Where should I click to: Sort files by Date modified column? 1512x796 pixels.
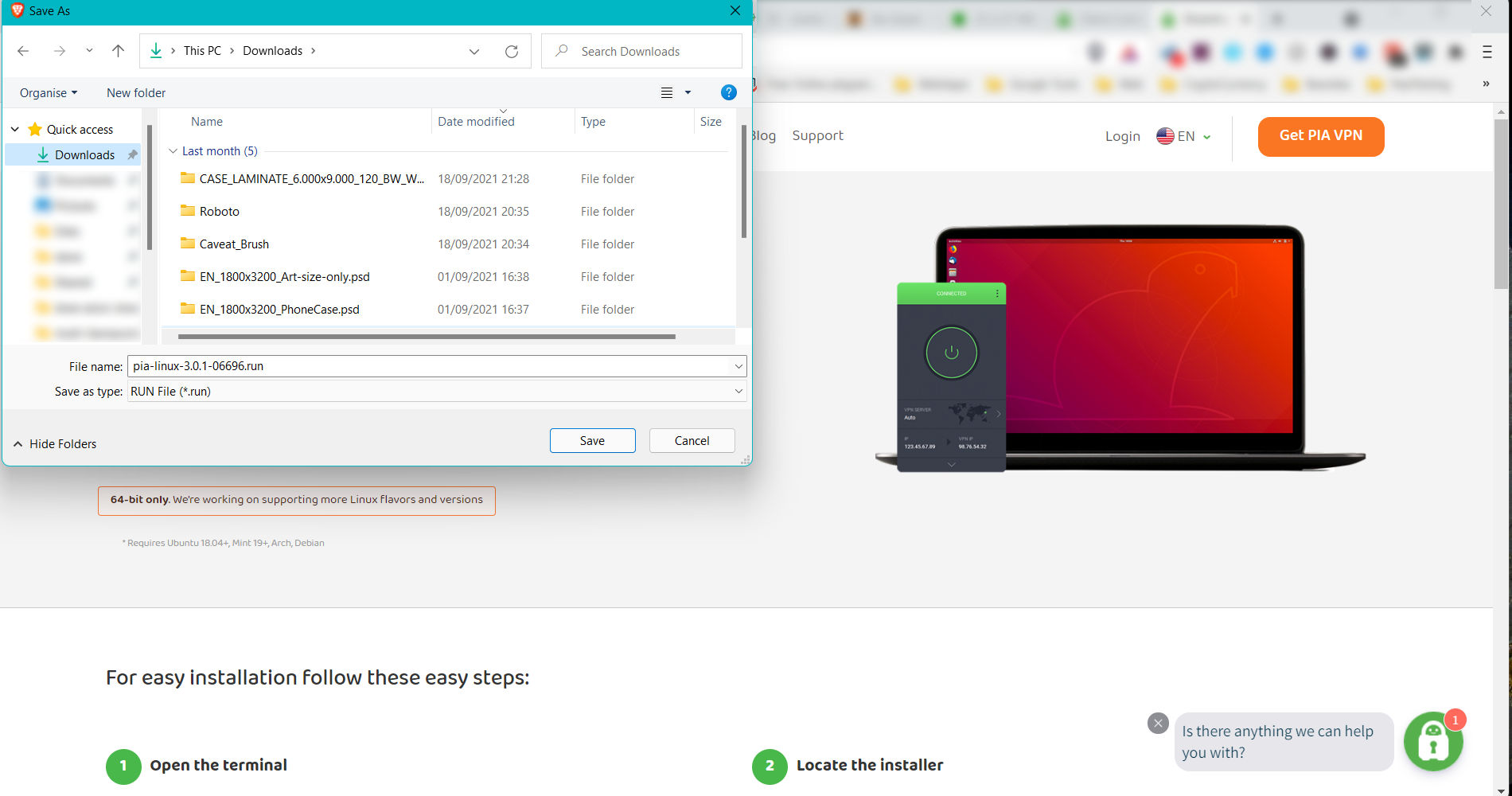pyautogui.click(x=476, y=122)
